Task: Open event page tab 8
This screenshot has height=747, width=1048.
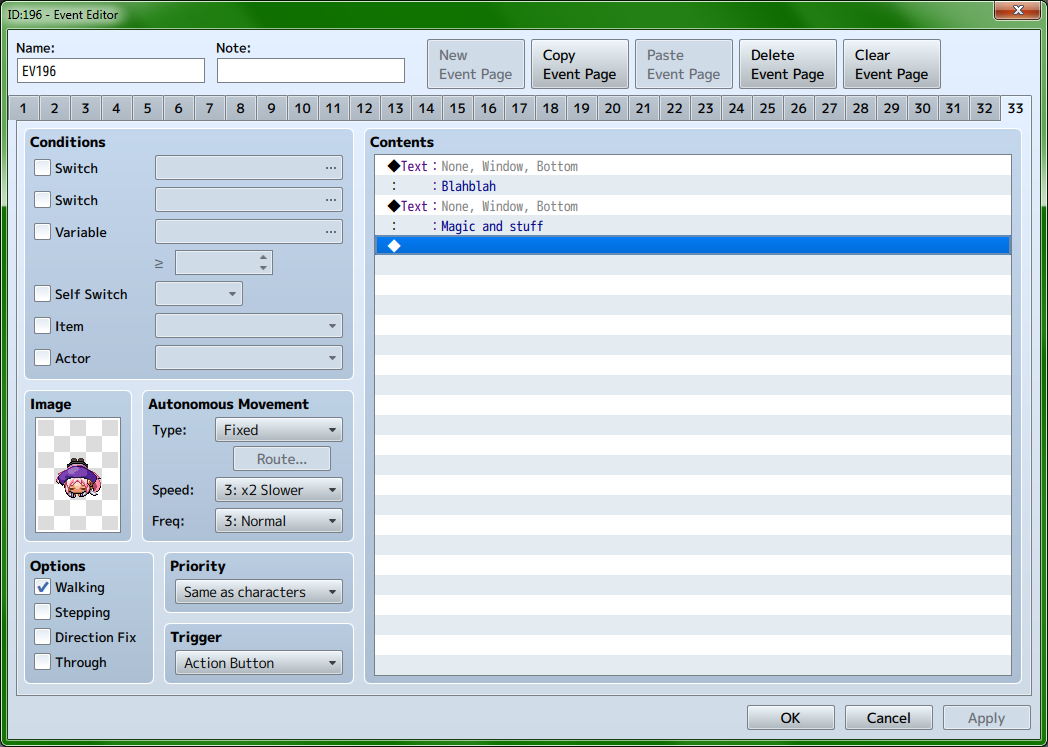Action: tap(241, 108)
